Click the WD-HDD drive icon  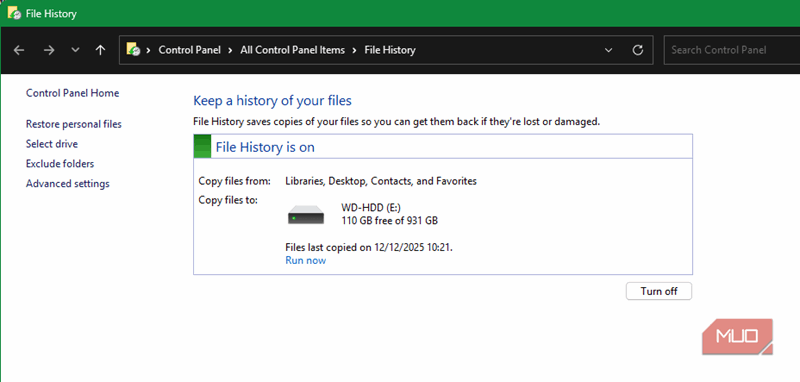tap(306, 214)
